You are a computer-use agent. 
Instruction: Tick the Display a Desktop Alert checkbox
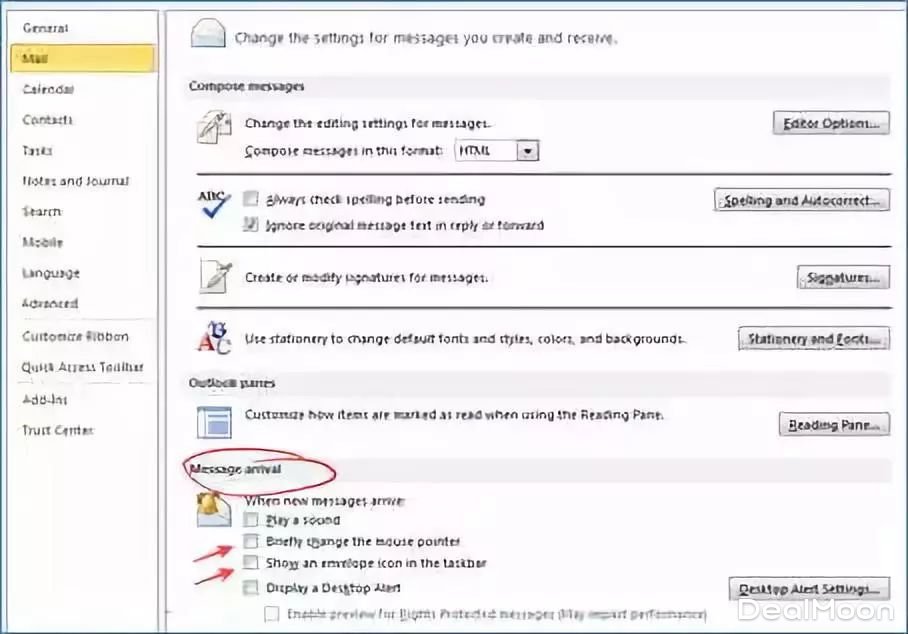251,587
